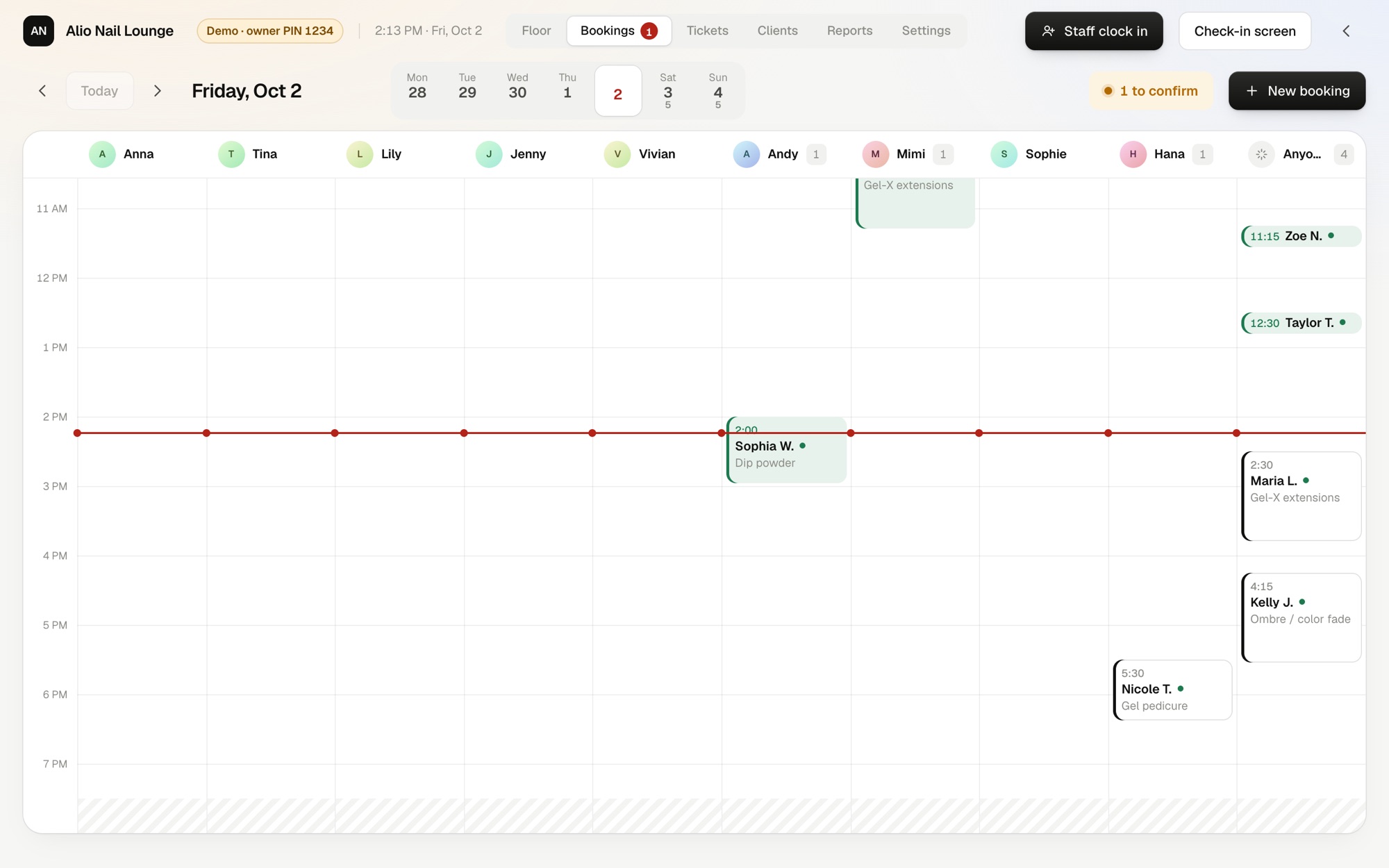Open Nicole T. Gel pedicure booking
The width and height of the screenshot is (1389, 868).
click(1172, 690)
